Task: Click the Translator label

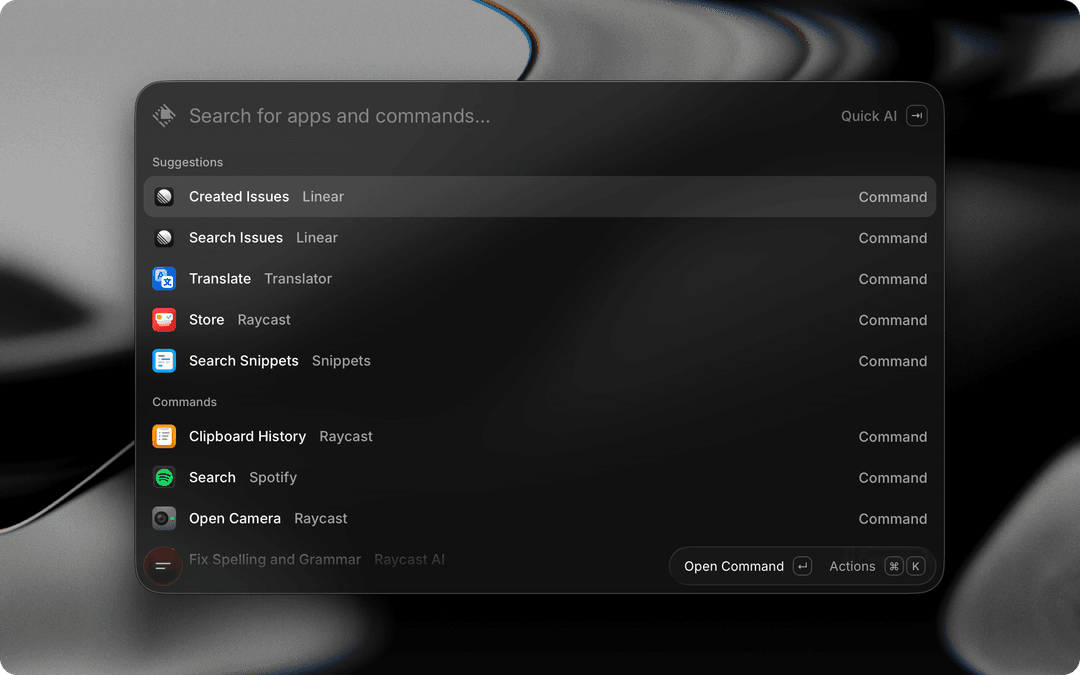Action: pos(298,279)
